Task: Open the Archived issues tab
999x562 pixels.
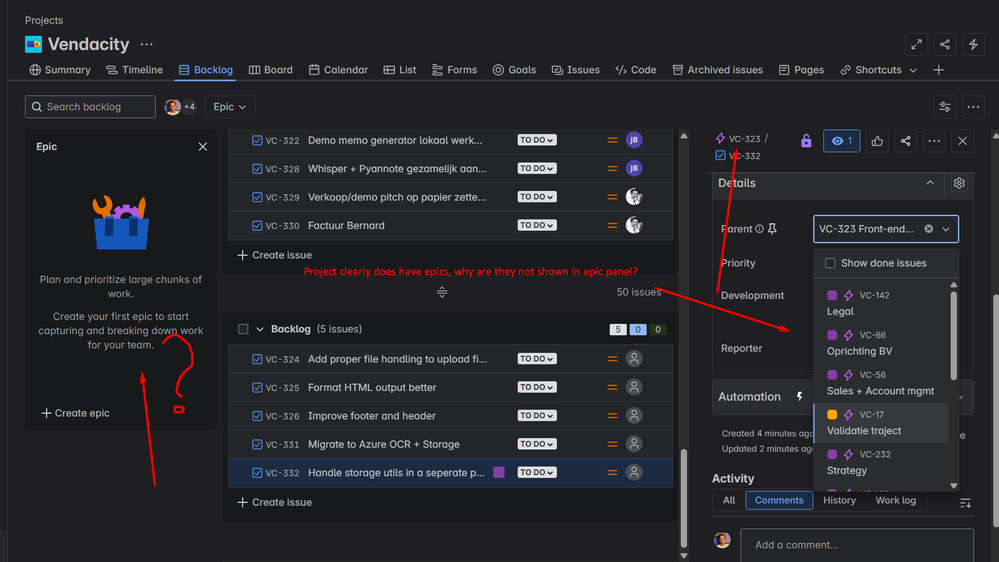Action: [717, 70]
